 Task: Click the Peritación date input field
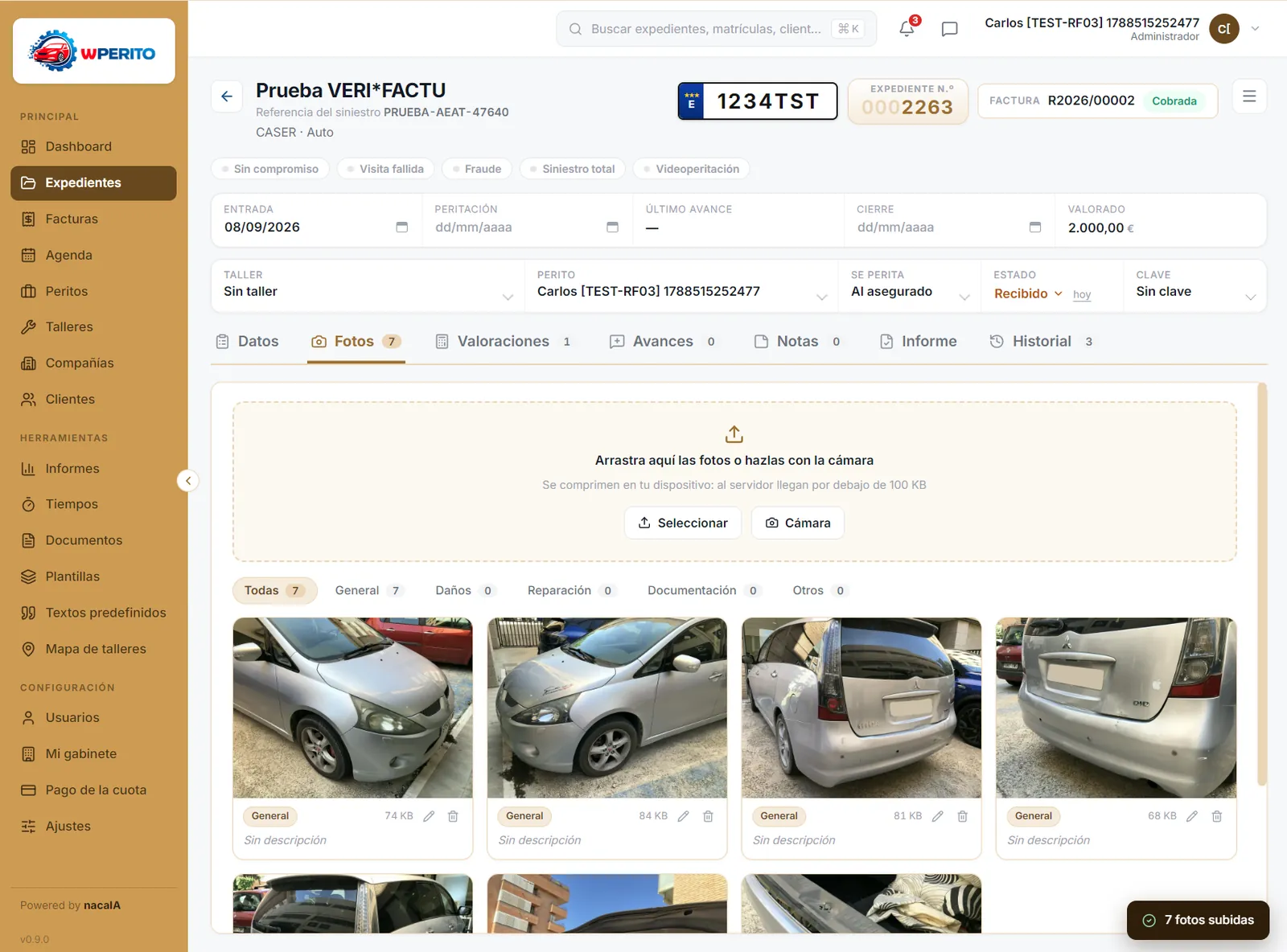coord(527,228)
